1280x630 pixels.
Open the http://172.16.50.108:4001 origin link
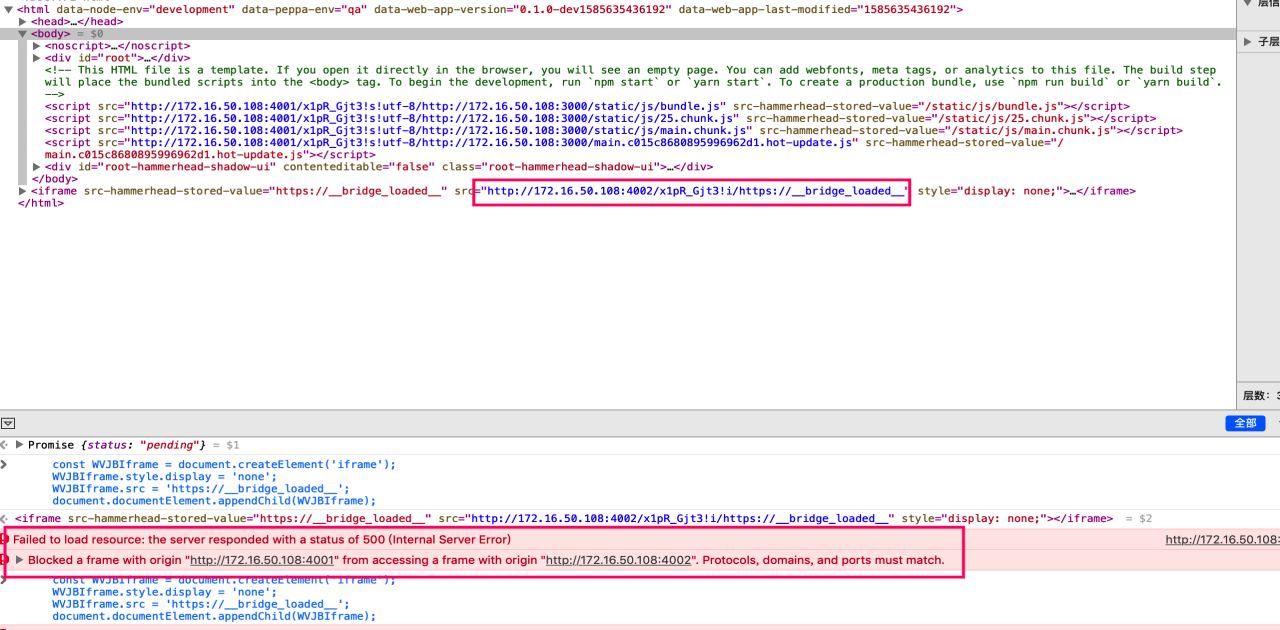tap(264, 560)
